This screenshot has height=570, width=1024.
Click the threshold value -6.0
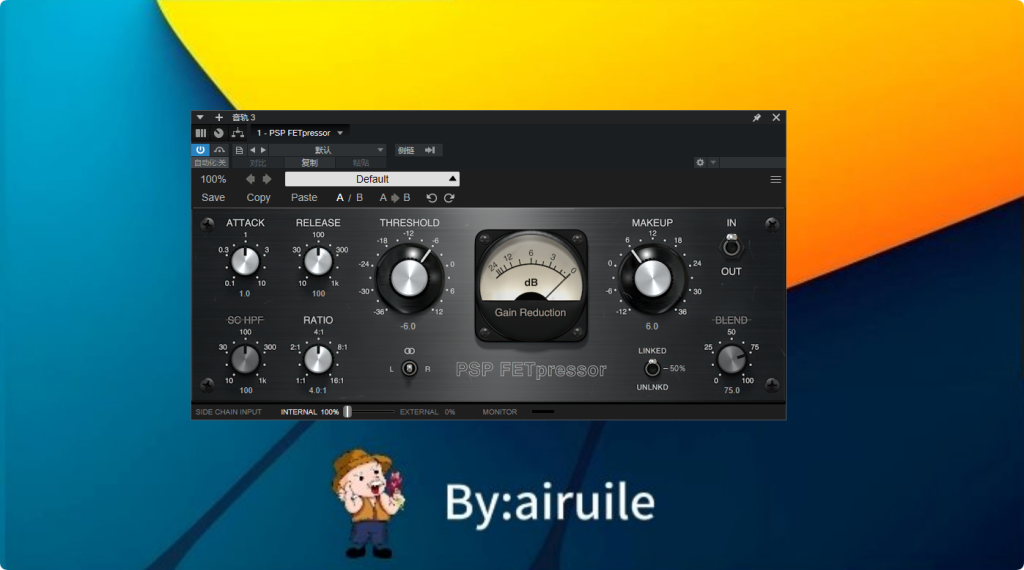coord(408,326)
